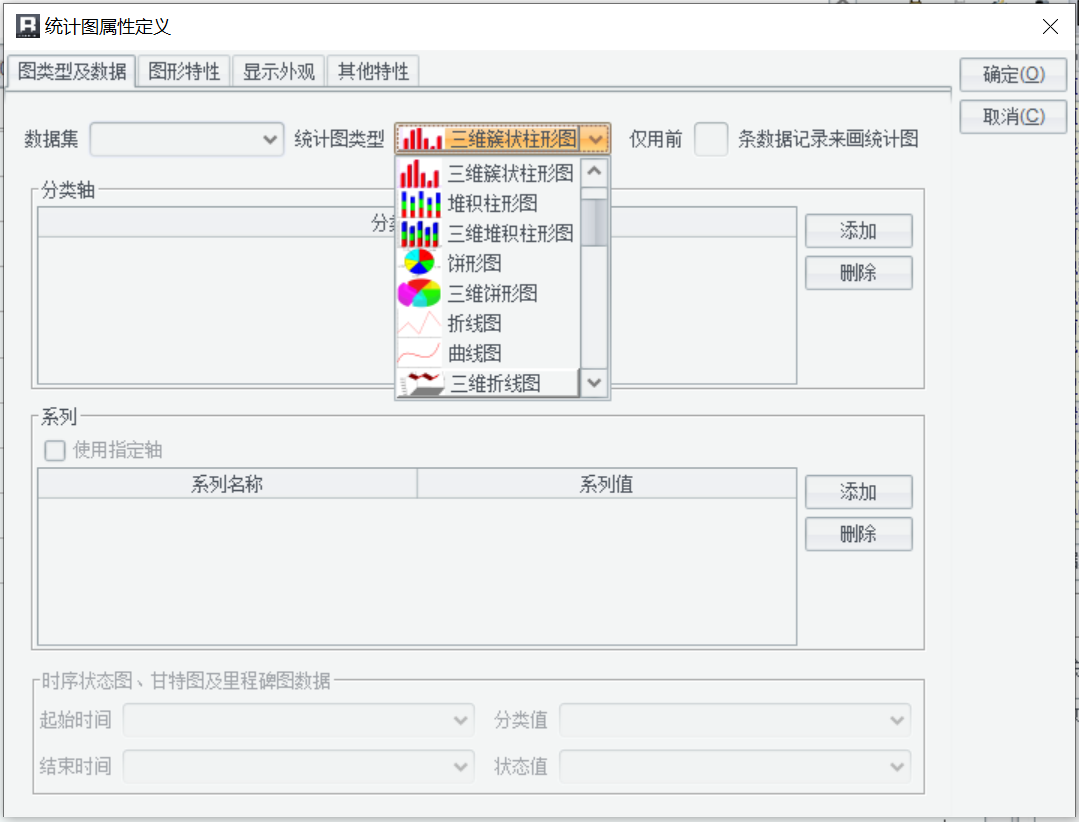Viewport: 1079px width, 822px height.
Task: Pick 三维饼形图 chart type
Action: coord(488,293)
